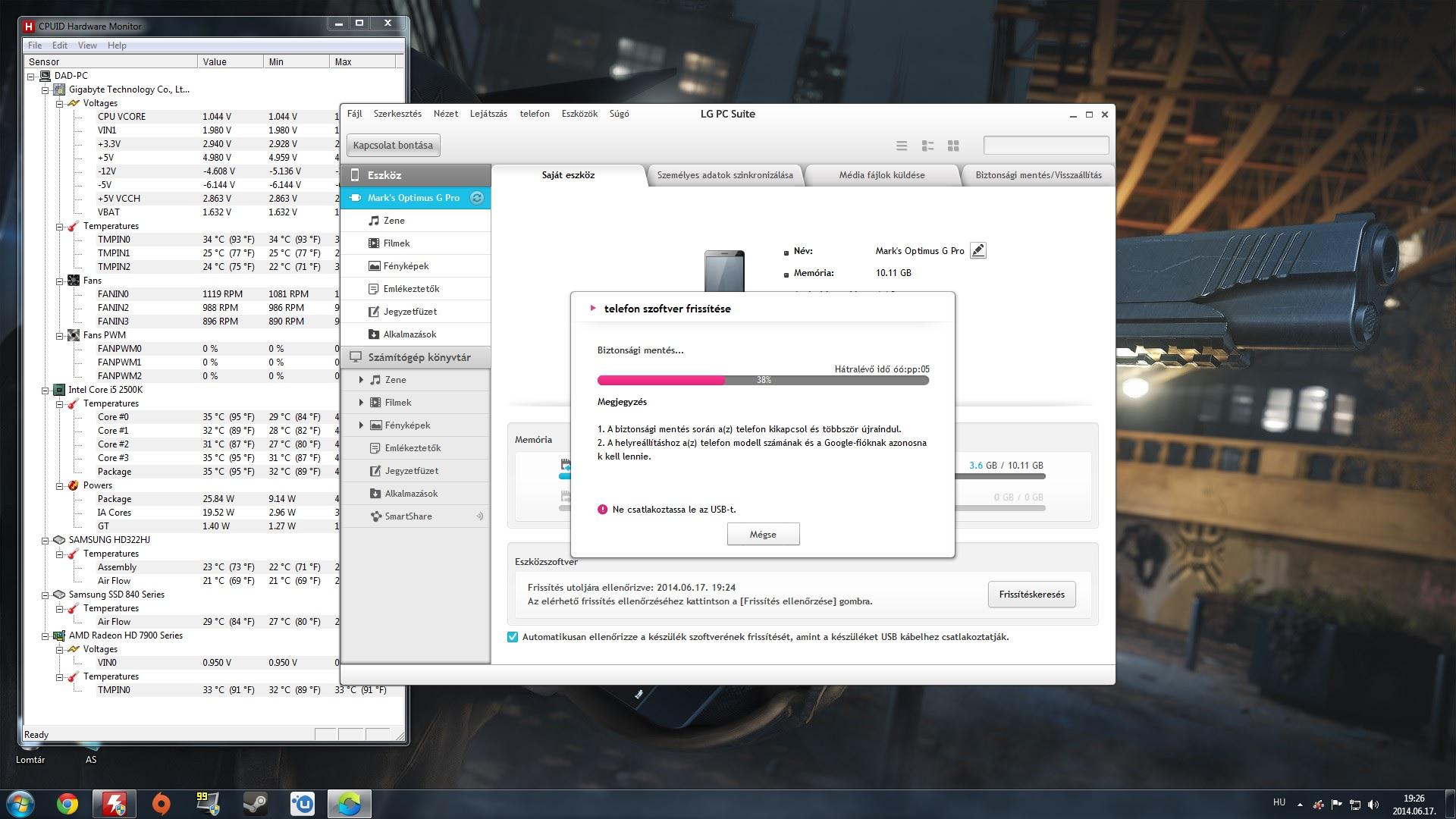Click the backup progress bar at 38%

pyautogui.click(x=763, y=380)
